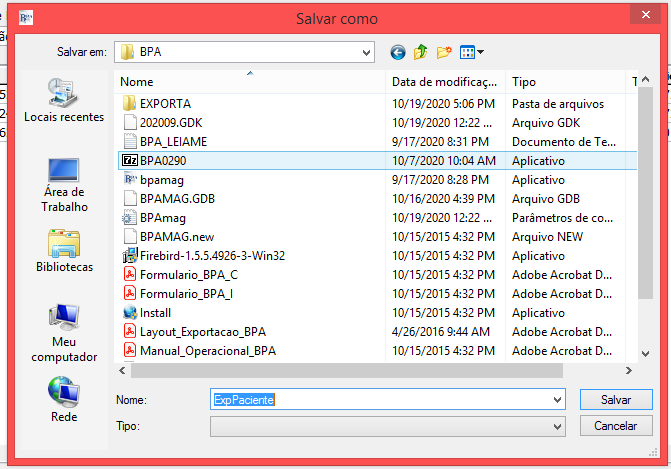Screen dimensions: 671x469
Task: Expand the Tipo file type dropdown
Action: (x=557, y=426)
